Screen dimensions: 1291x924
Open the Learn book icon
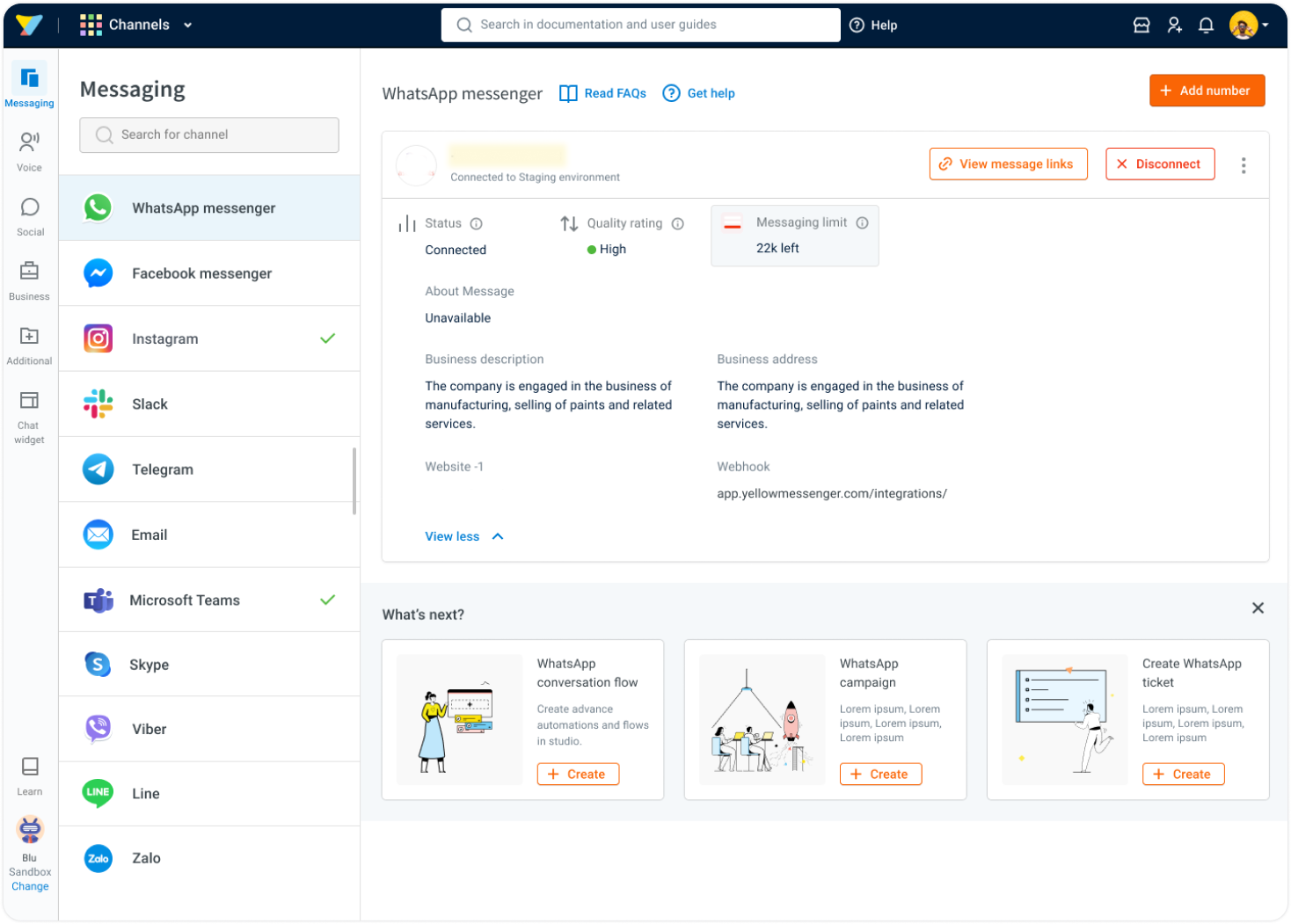point(30,767)
